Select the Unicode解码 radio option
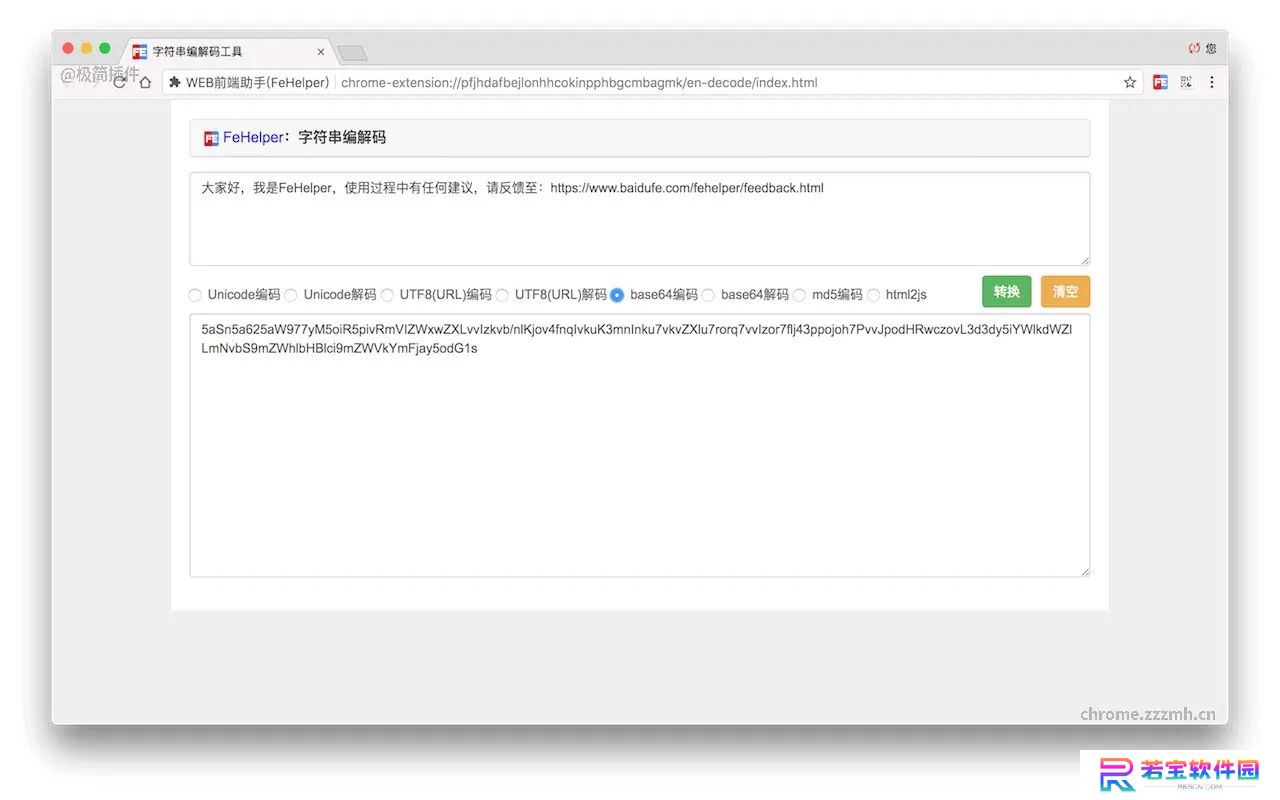1280x800 pixels. (x=291, y=295)
